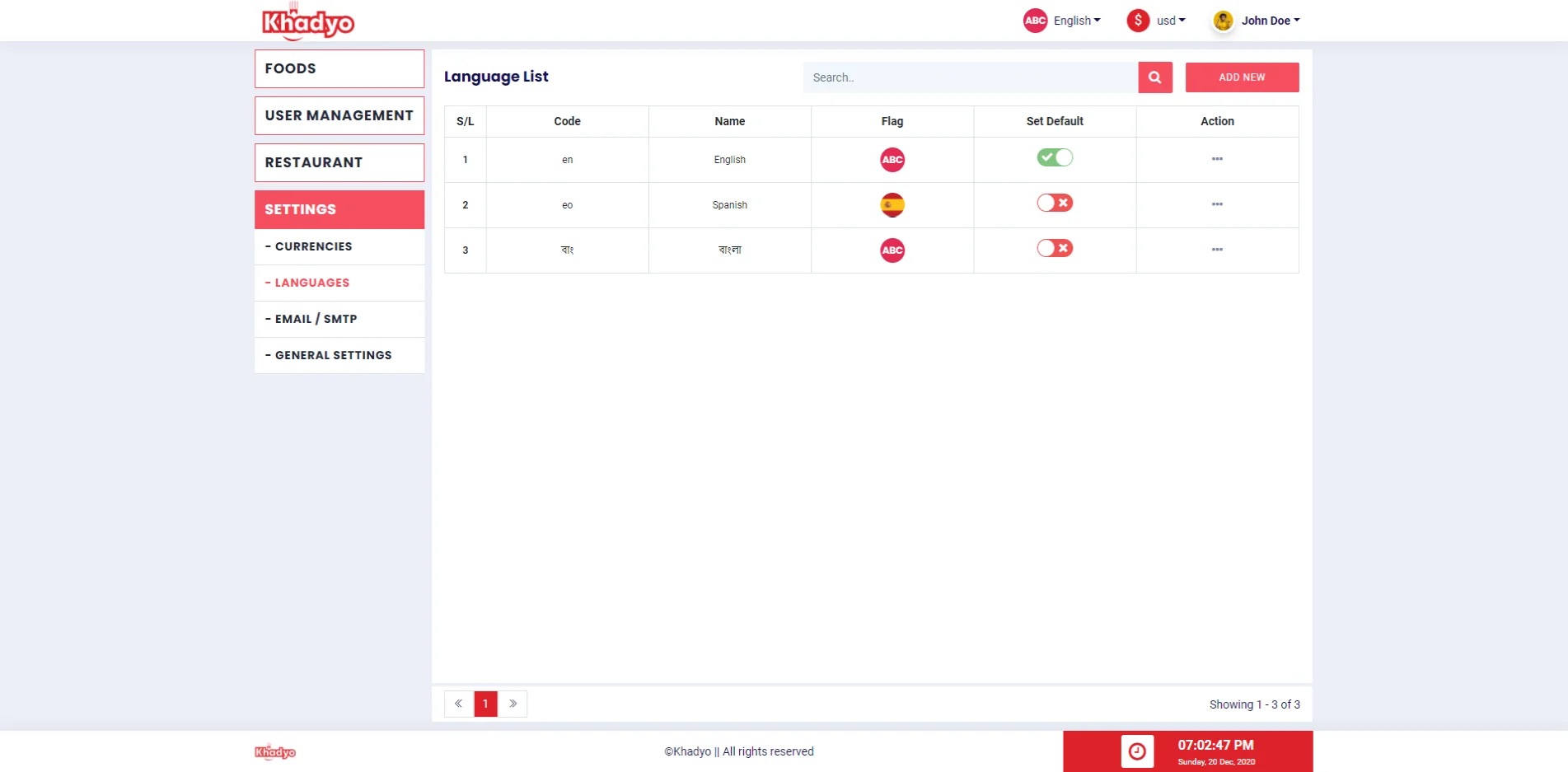Set Spanish as default language
This screenshot has width=1568, height=772.
[1055, 203]
